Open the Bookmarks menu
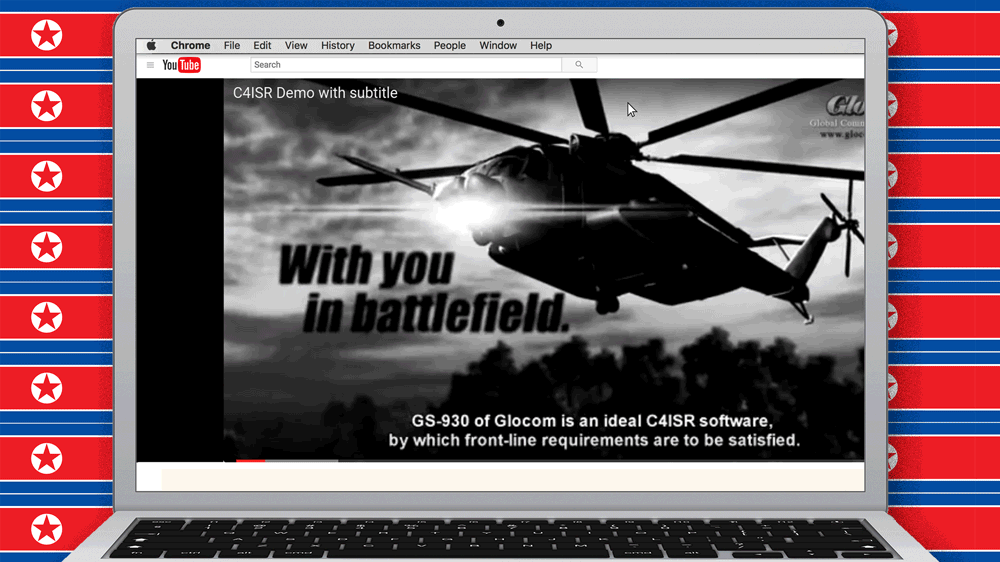 [x=394, y=45]
